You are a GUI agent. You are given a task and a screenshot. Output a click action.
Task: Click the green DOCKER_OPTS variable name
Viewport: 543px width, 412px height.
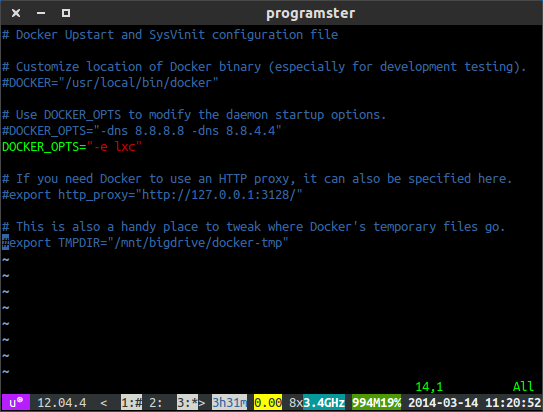(41, 147)
